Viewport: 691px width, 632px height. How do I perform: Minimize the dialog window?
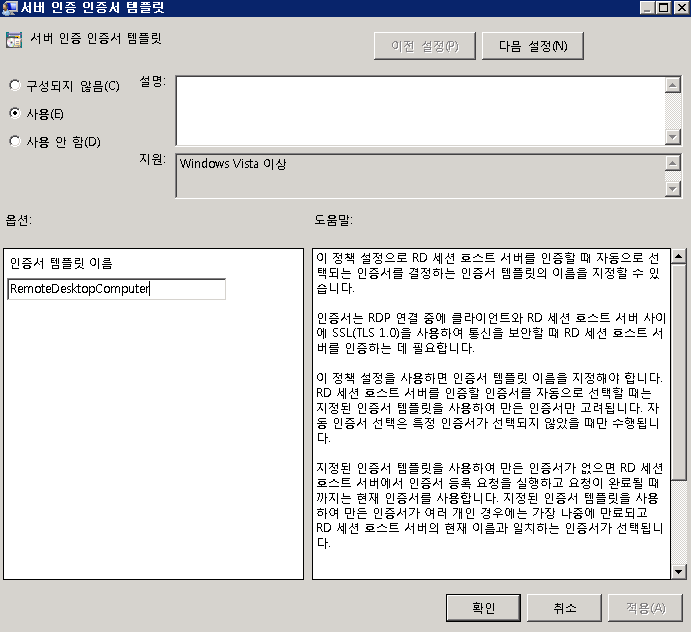(x=647, y=7)
